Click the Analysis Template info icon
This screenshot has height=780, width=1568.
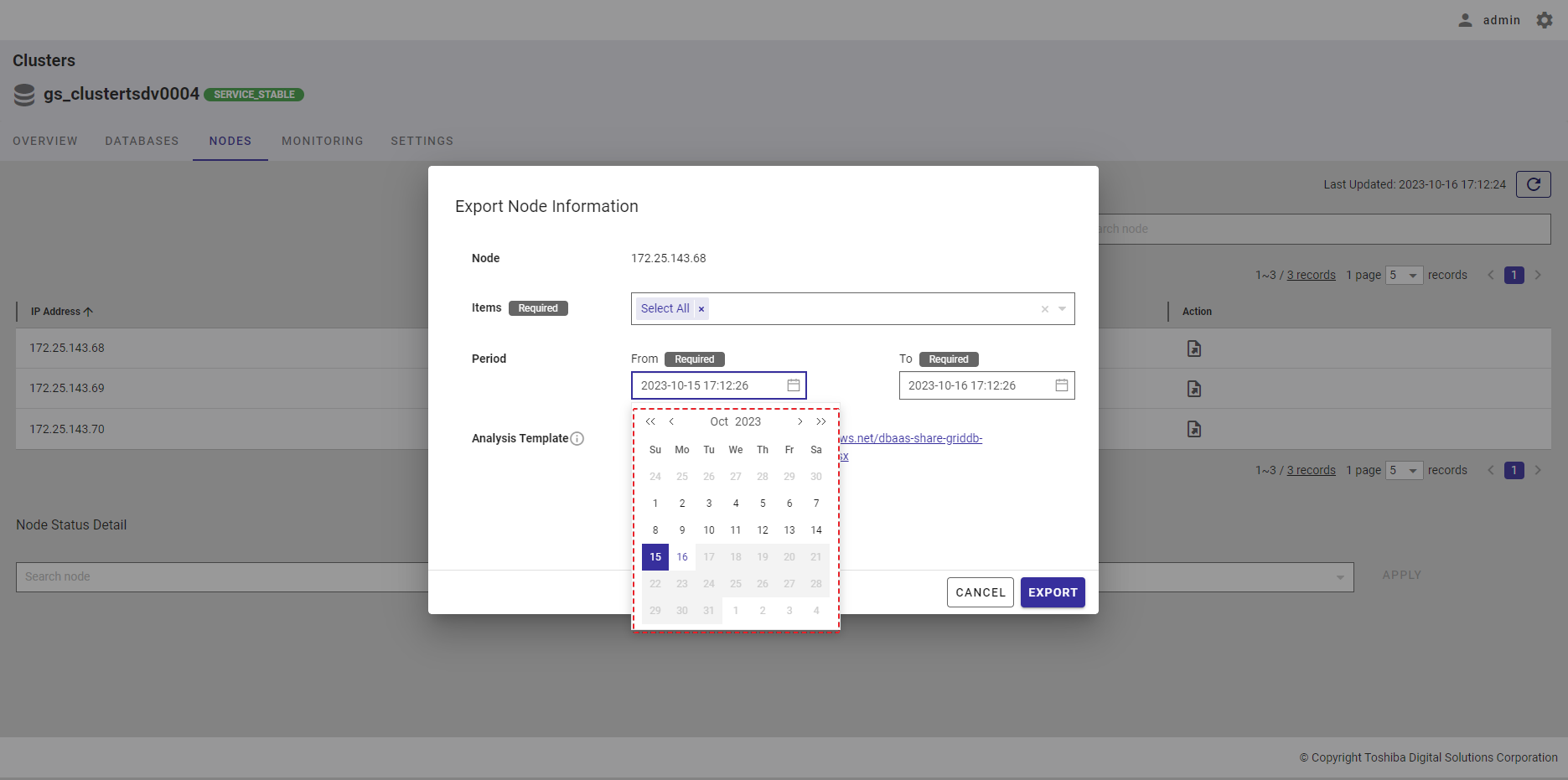coord(577,438)
